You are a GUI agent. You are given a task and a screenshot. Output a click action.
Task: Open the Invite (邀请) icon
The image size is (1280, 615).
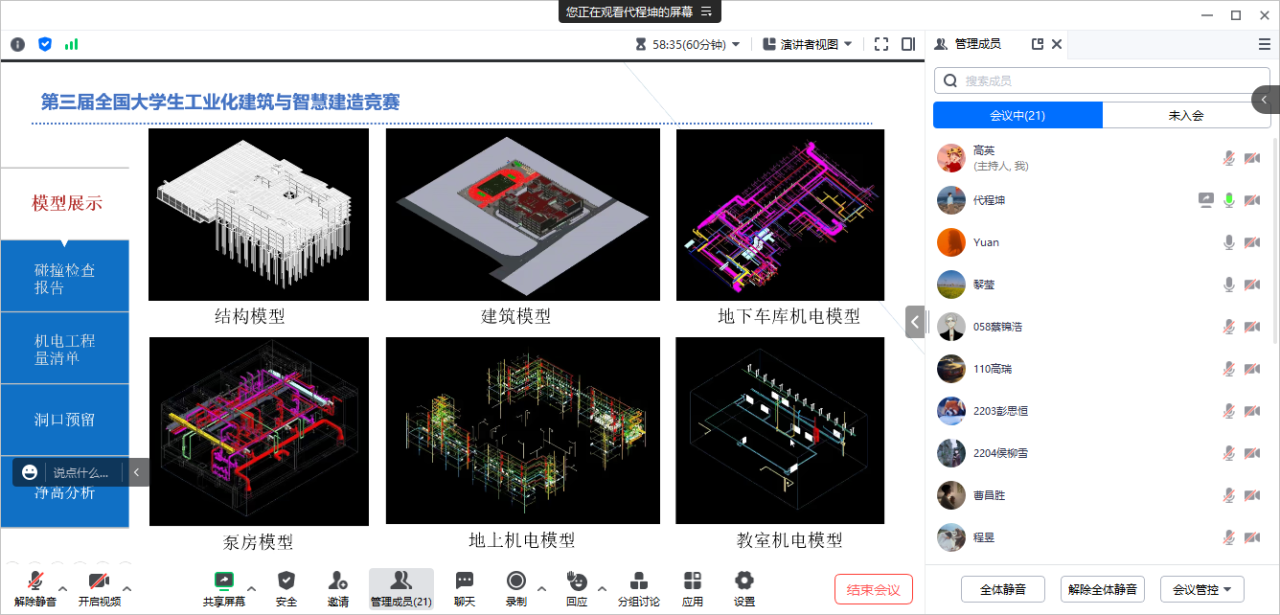pos(338,588)
